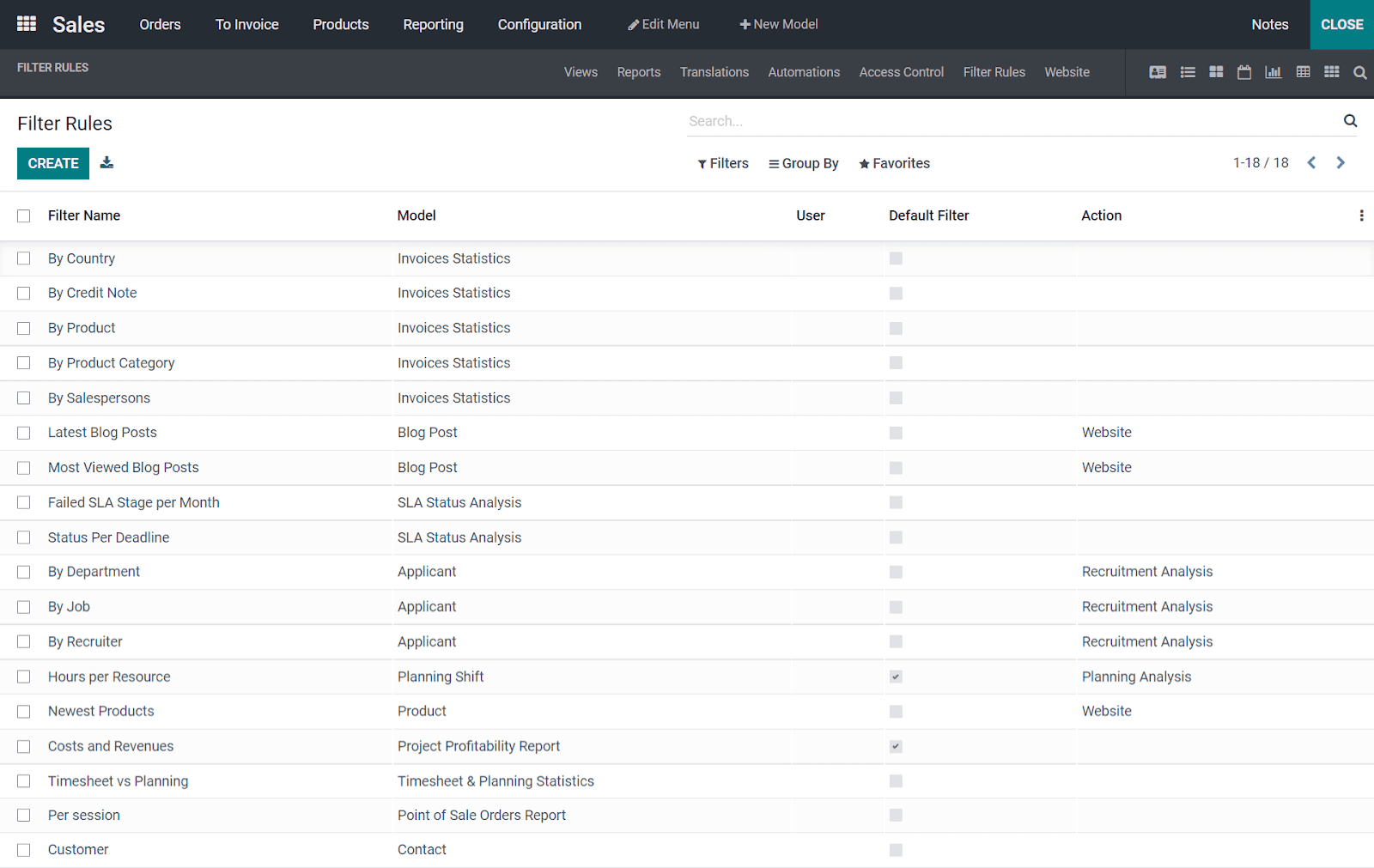Open the Filter Rules tab
This screenshot has width=1374, height=868.
[x=994, y=72]
